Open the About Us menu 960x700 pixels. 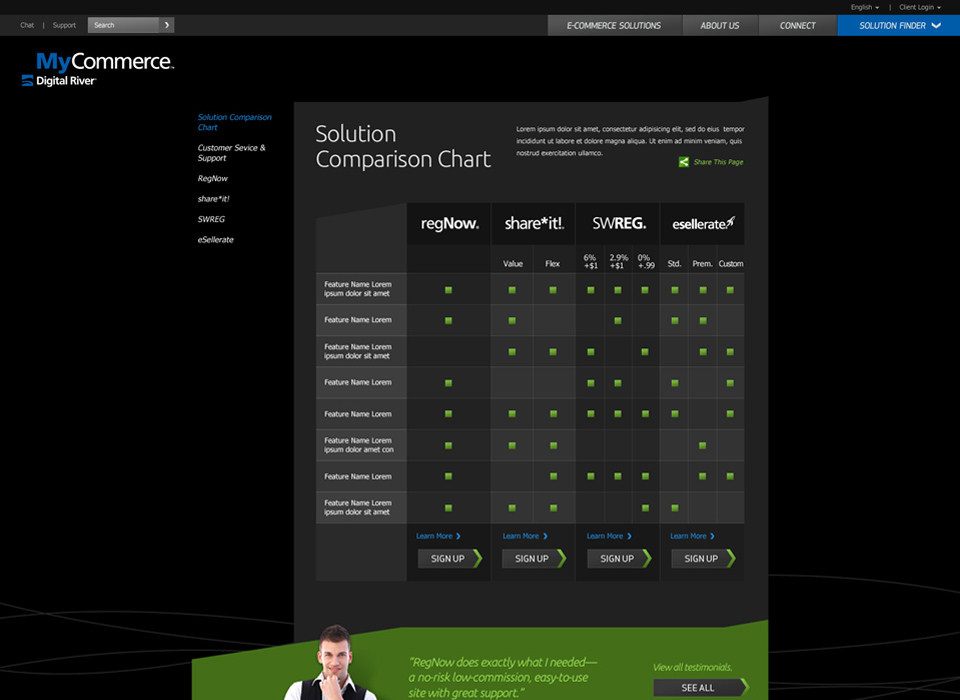pyautogui.click(x=720, y=26)
